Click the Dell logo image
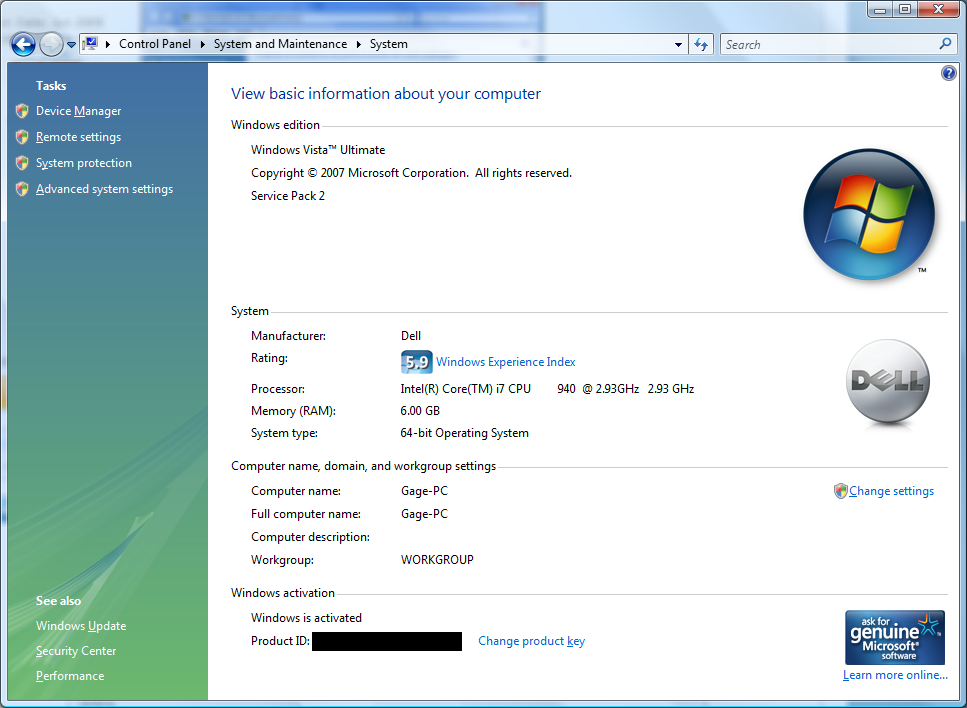Viewport: 967px width, 708px height. point(887,382)
